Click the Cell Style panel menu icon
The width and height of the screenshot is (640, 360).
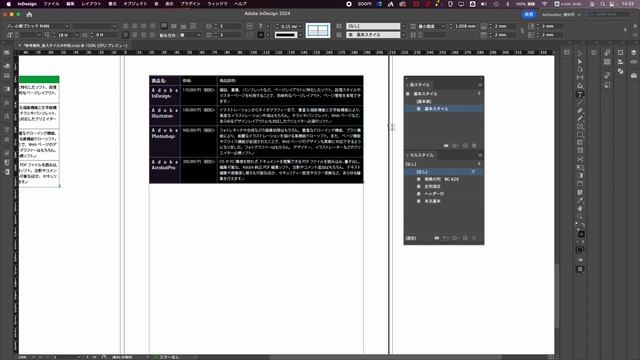480,155
